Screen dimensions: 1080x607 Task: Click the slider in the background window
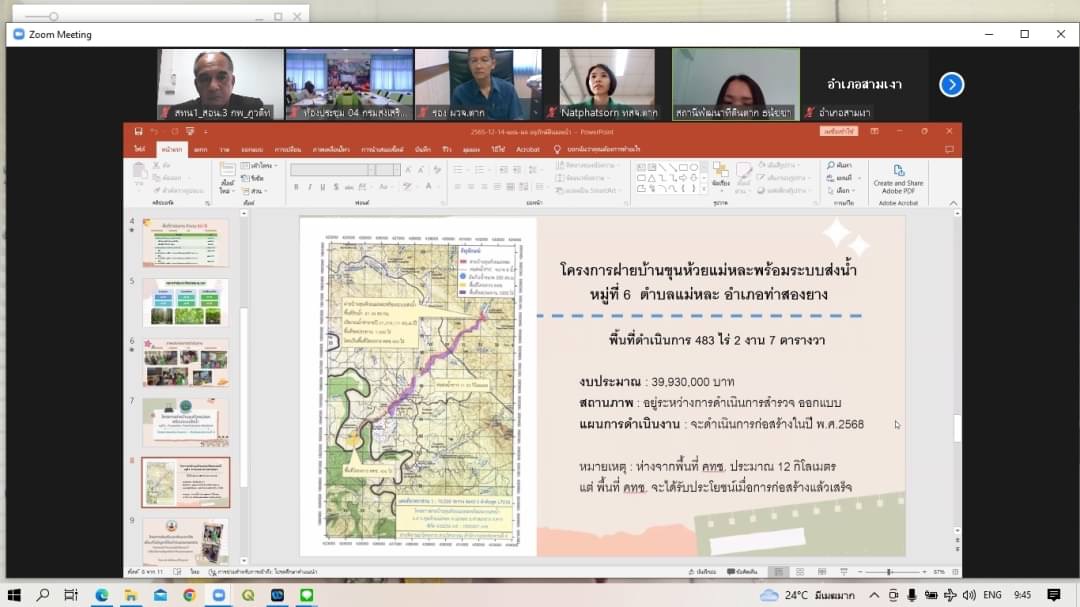(x=41, y=17)
